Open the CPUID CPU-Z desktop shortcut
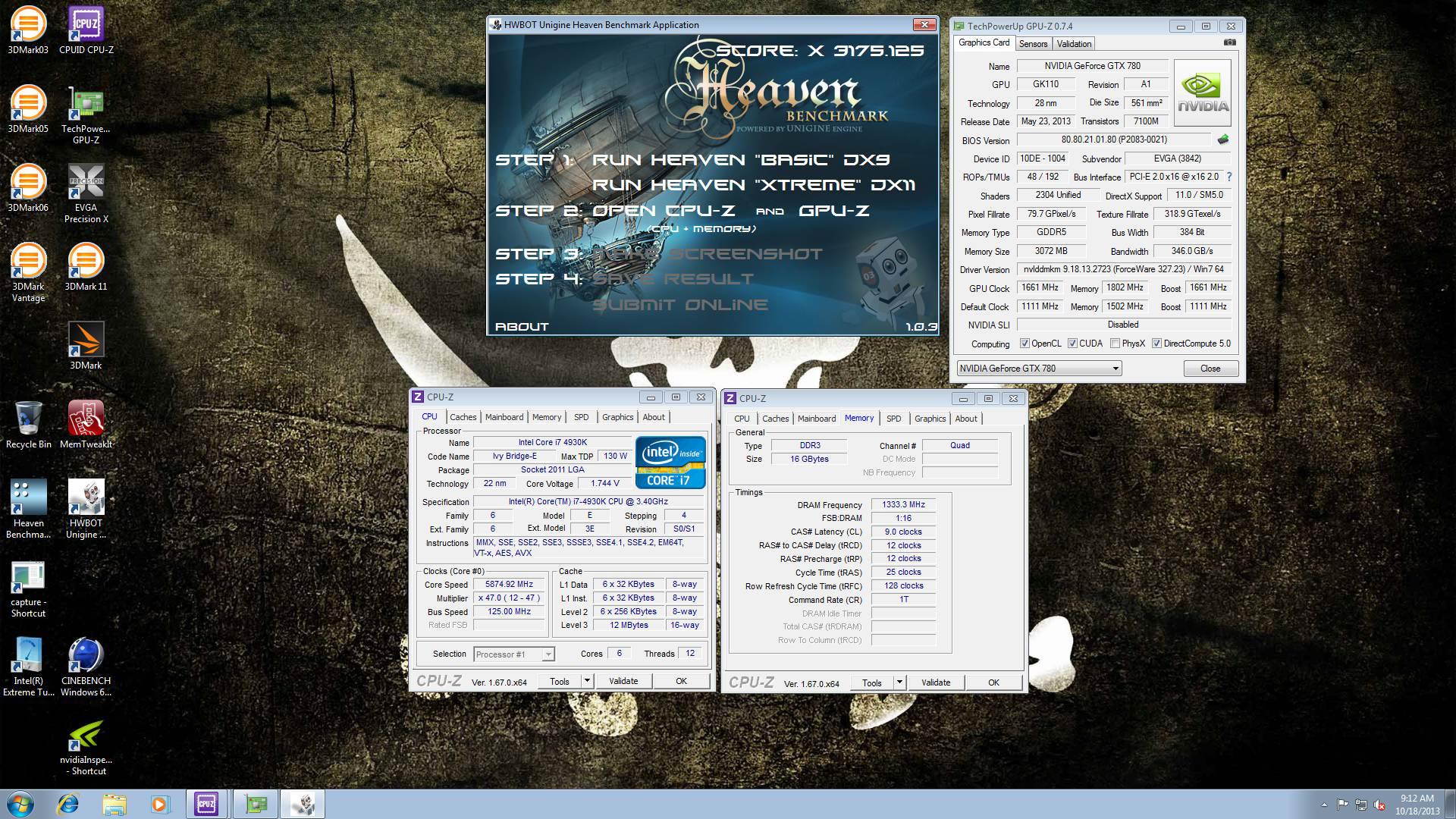 [86, 30]
